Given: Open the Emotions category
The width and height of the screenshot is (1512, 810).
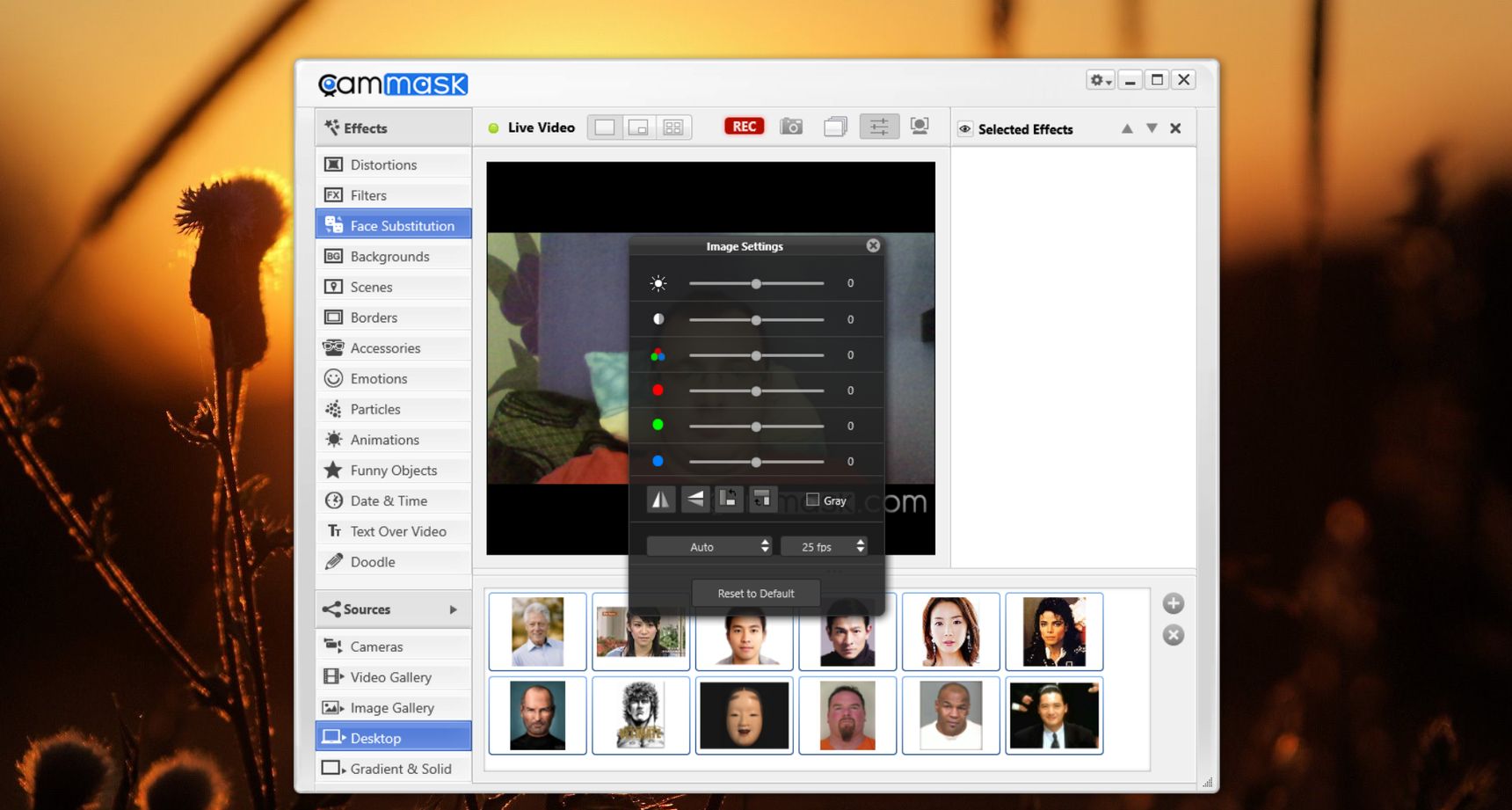Looking at the screenshot, I should point(393,378).
